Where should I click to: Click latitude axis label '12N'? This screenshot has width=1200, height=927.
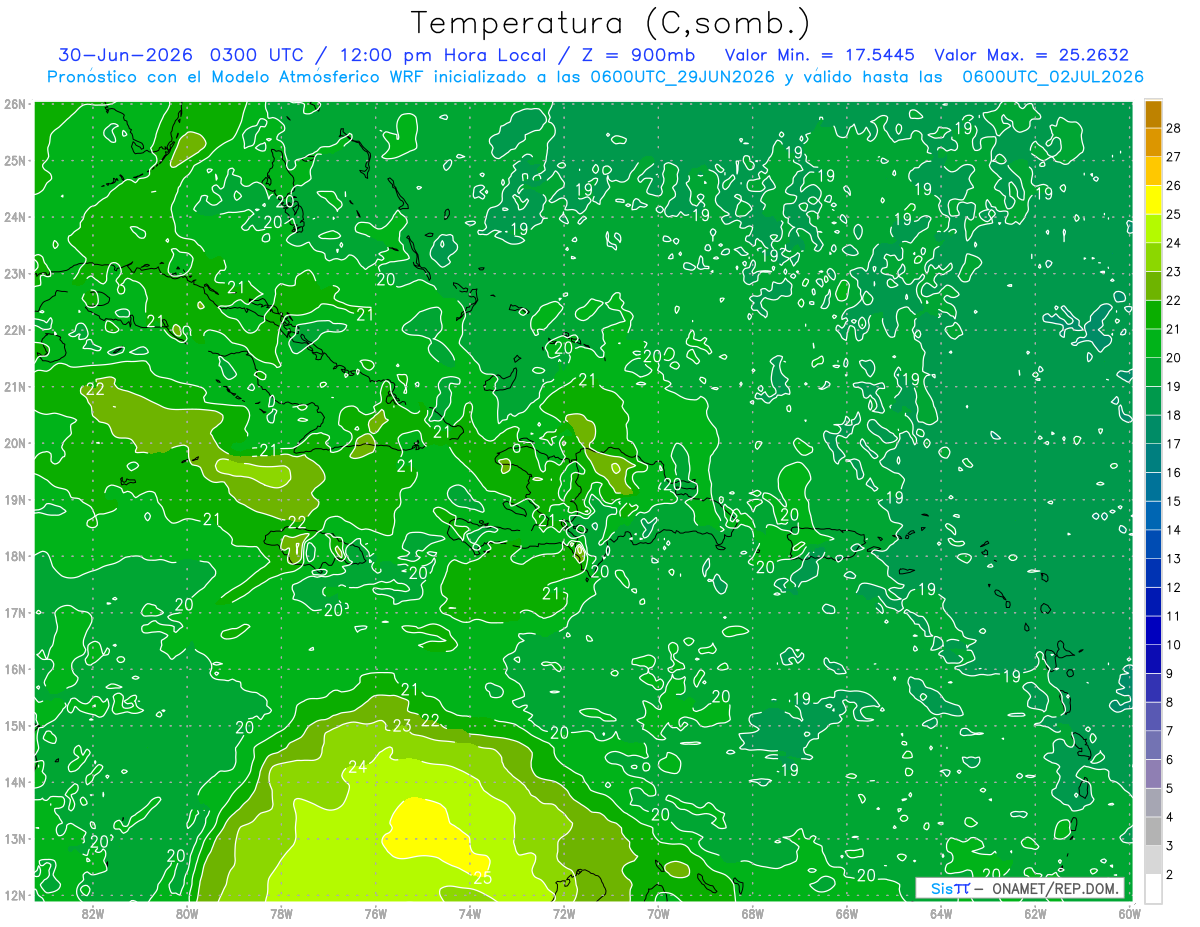coord(14,895)
